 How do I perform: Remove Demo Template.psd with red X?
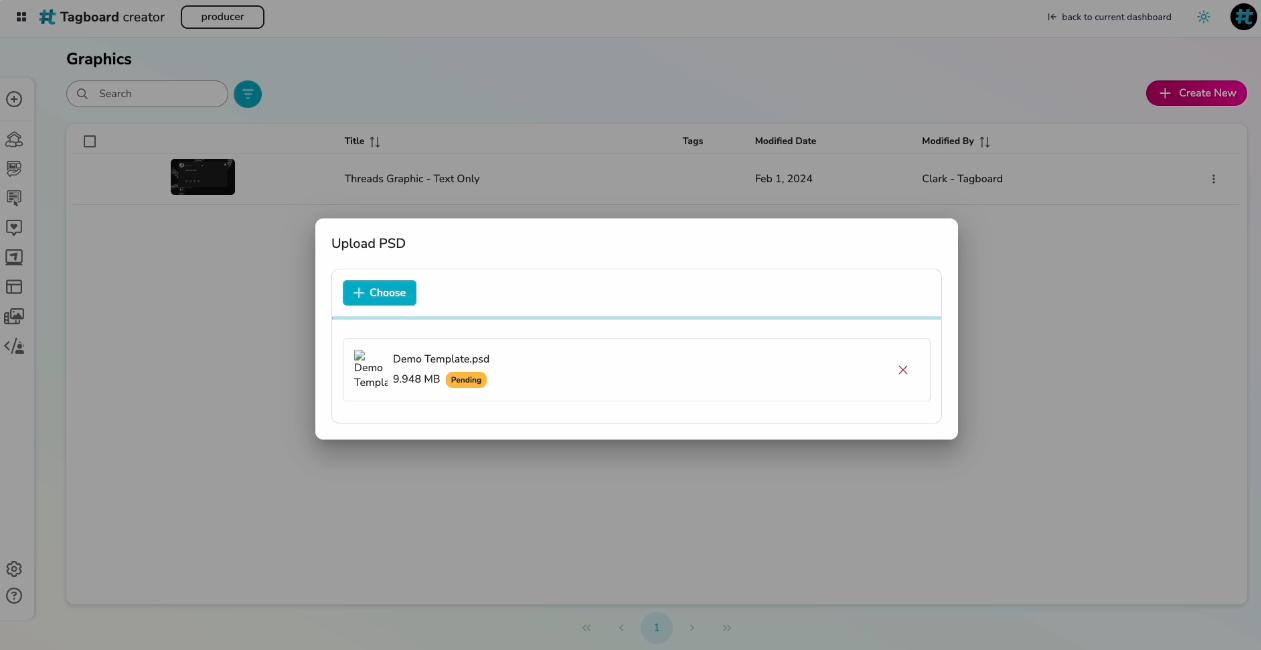(903, 370)
